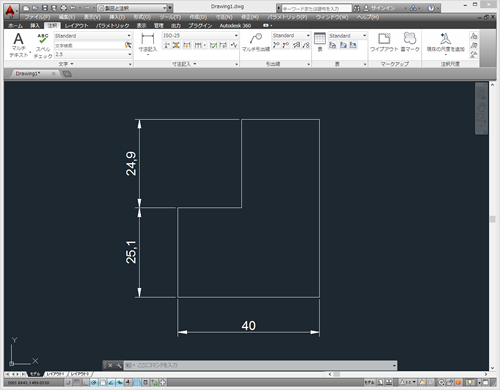Switch to the ホーム ribbon tab
The width and height of the screenshot is (500, 390).
click(15, 26)
